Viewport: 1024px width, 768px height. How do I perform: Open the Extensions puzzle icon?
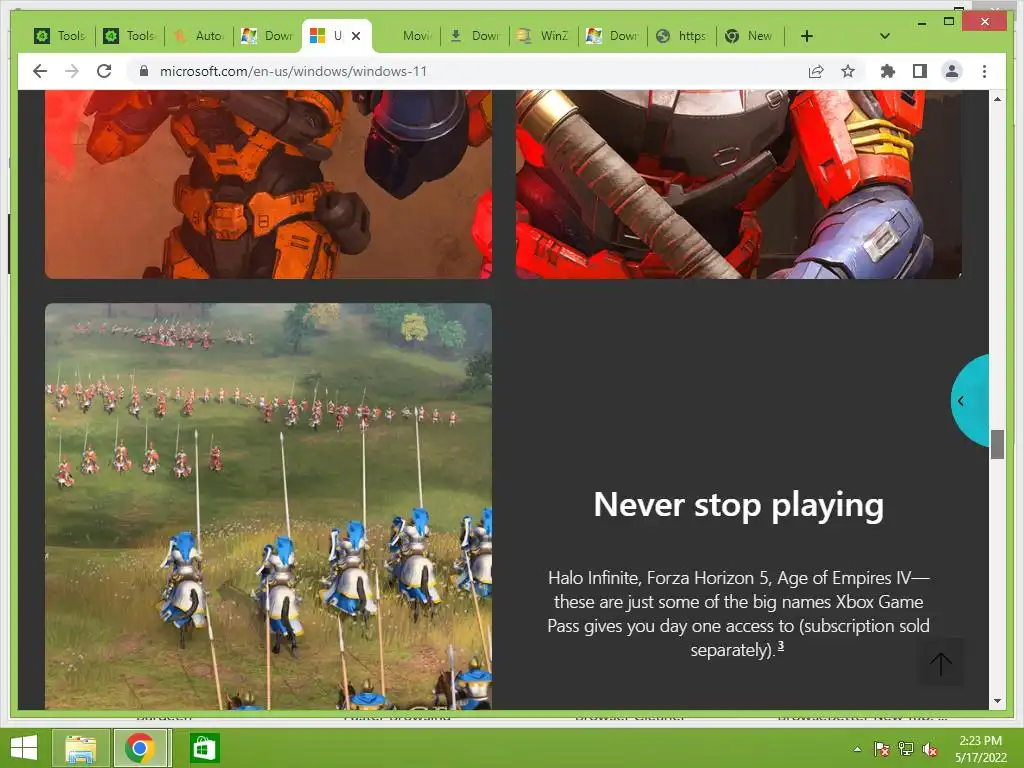click(x=888, y=71)
